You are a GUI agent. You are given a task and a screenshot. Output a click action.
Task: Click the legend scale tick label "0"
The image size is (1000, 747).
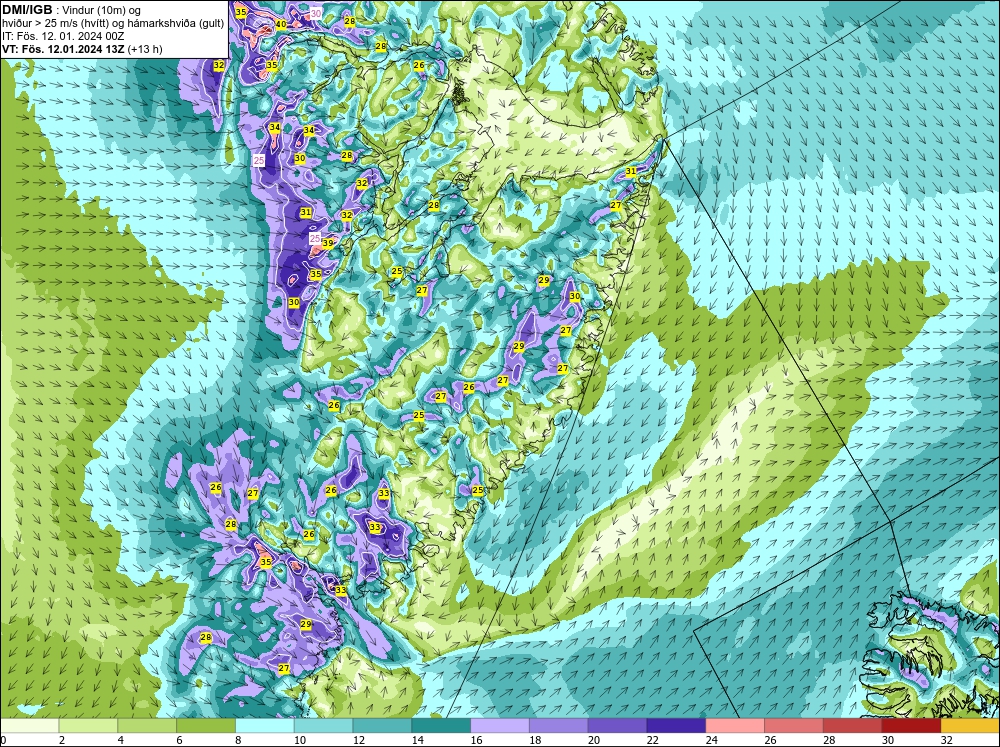coord(3,740)
